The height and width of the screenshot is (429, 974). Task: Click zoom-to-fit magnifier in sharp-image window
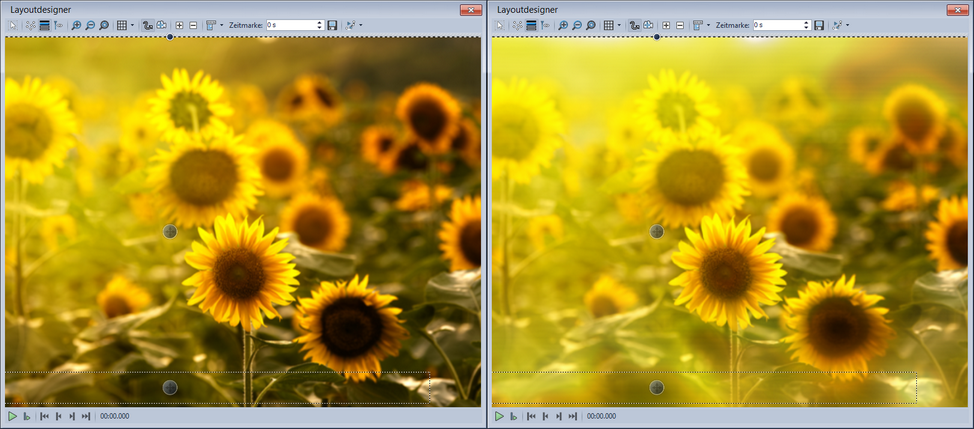[104, 25]
